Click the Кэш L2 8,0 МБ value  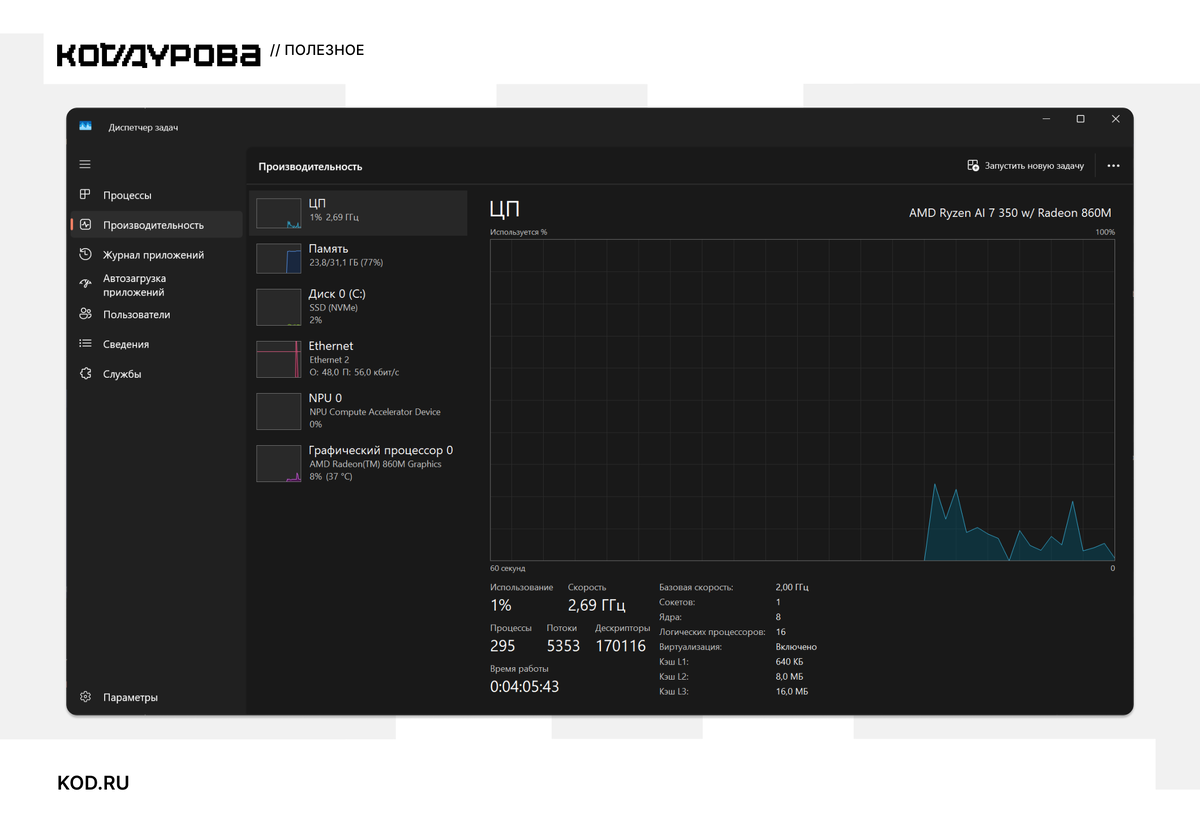[x=789, y=677]
